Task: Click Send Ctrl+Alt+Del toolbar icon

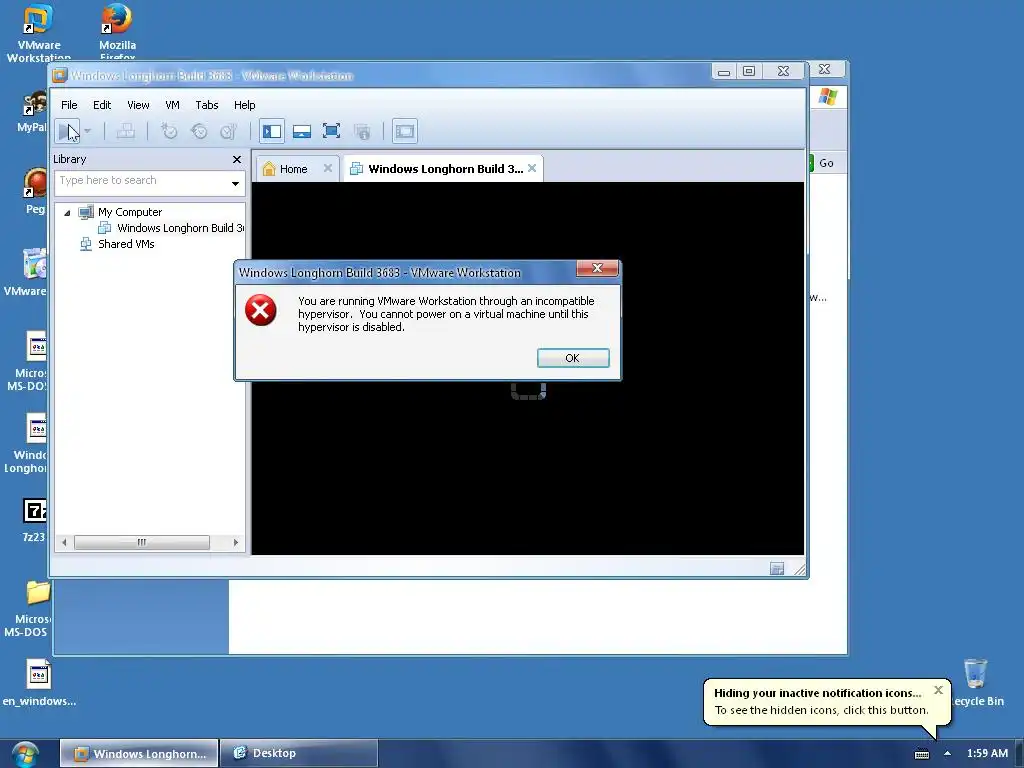Action: (125, 131)
